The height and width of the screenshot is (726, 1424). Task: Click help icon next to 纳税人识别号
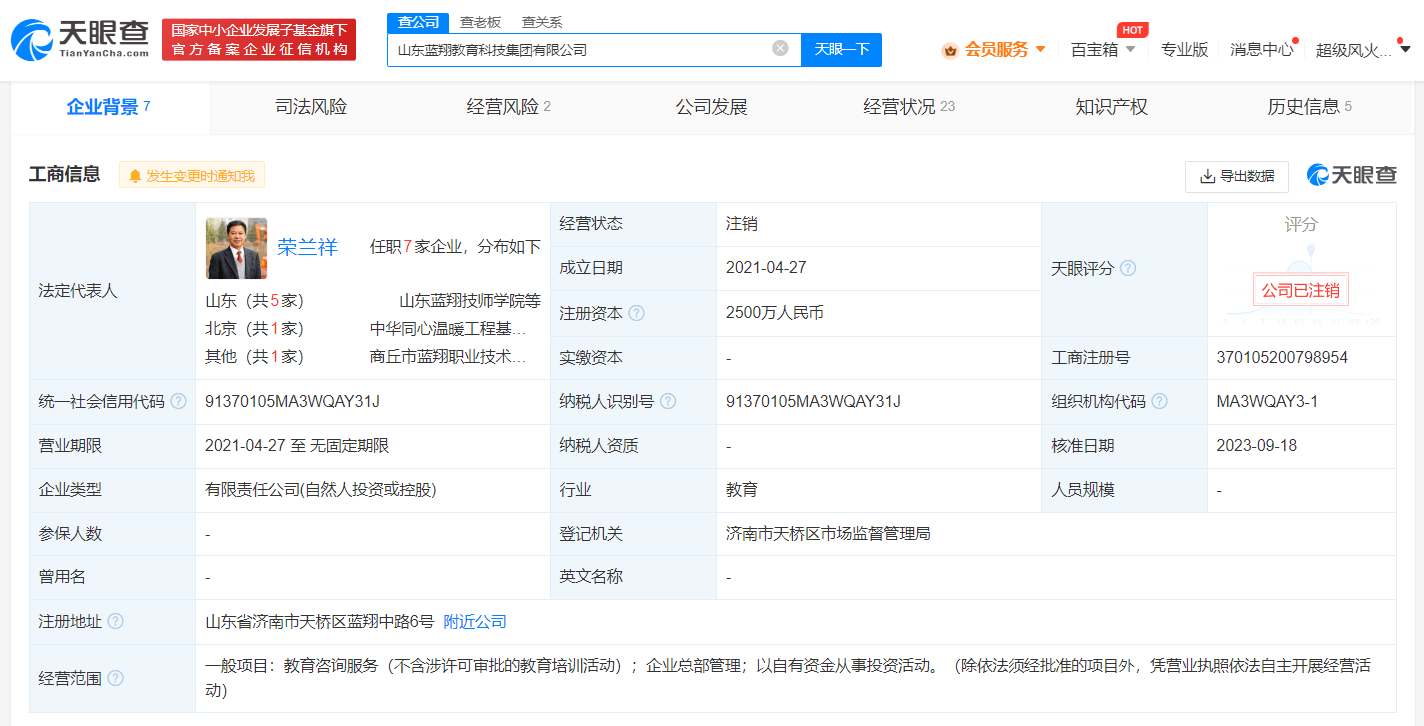click(668, 401)
